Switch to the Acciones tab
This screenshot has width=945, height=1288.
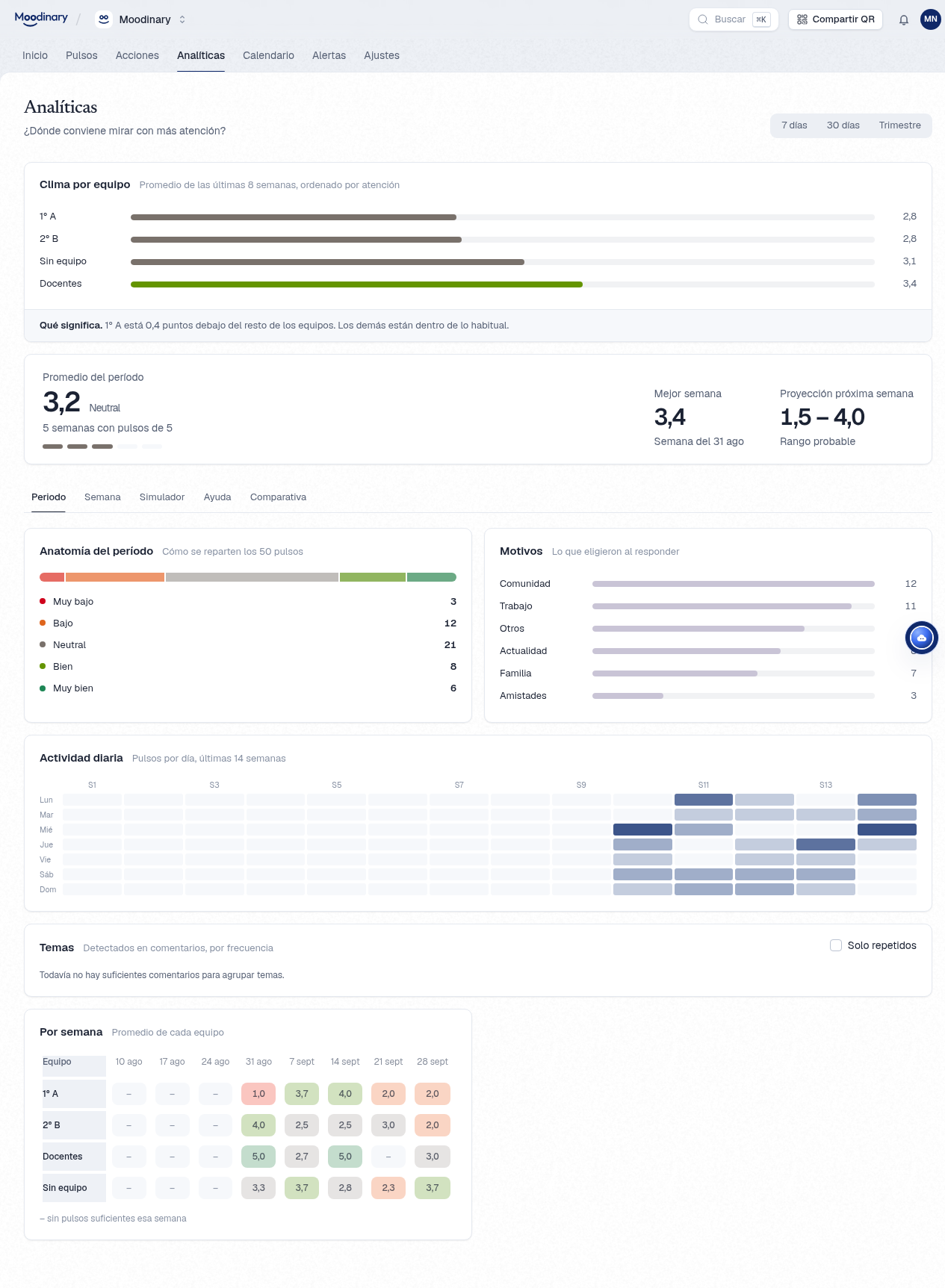tap(137, 55)
